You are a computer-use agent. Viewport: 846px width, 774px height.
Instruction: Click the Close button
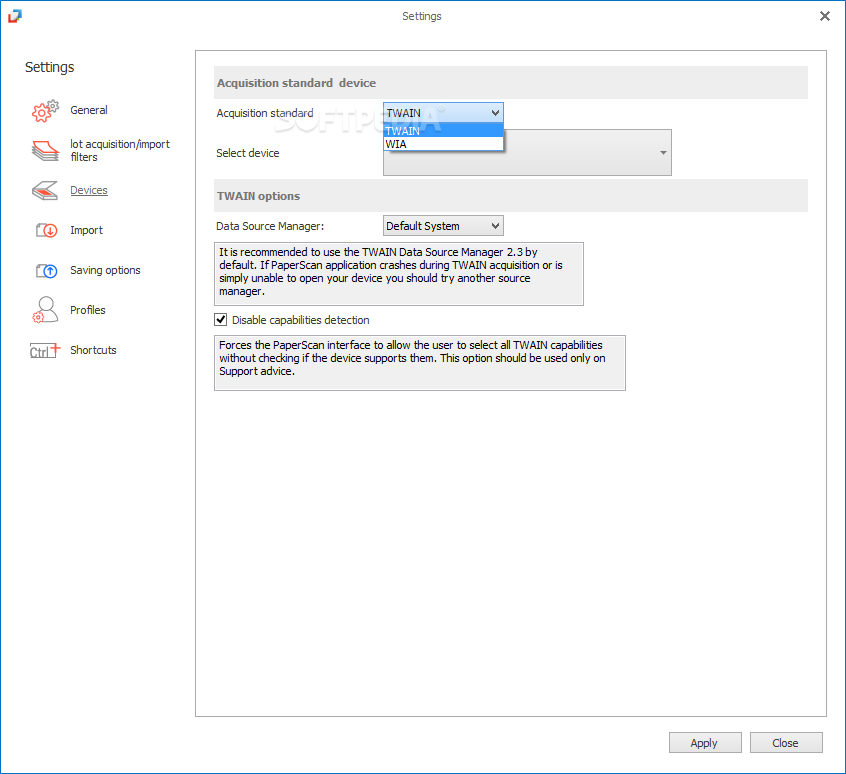point(786,743)
